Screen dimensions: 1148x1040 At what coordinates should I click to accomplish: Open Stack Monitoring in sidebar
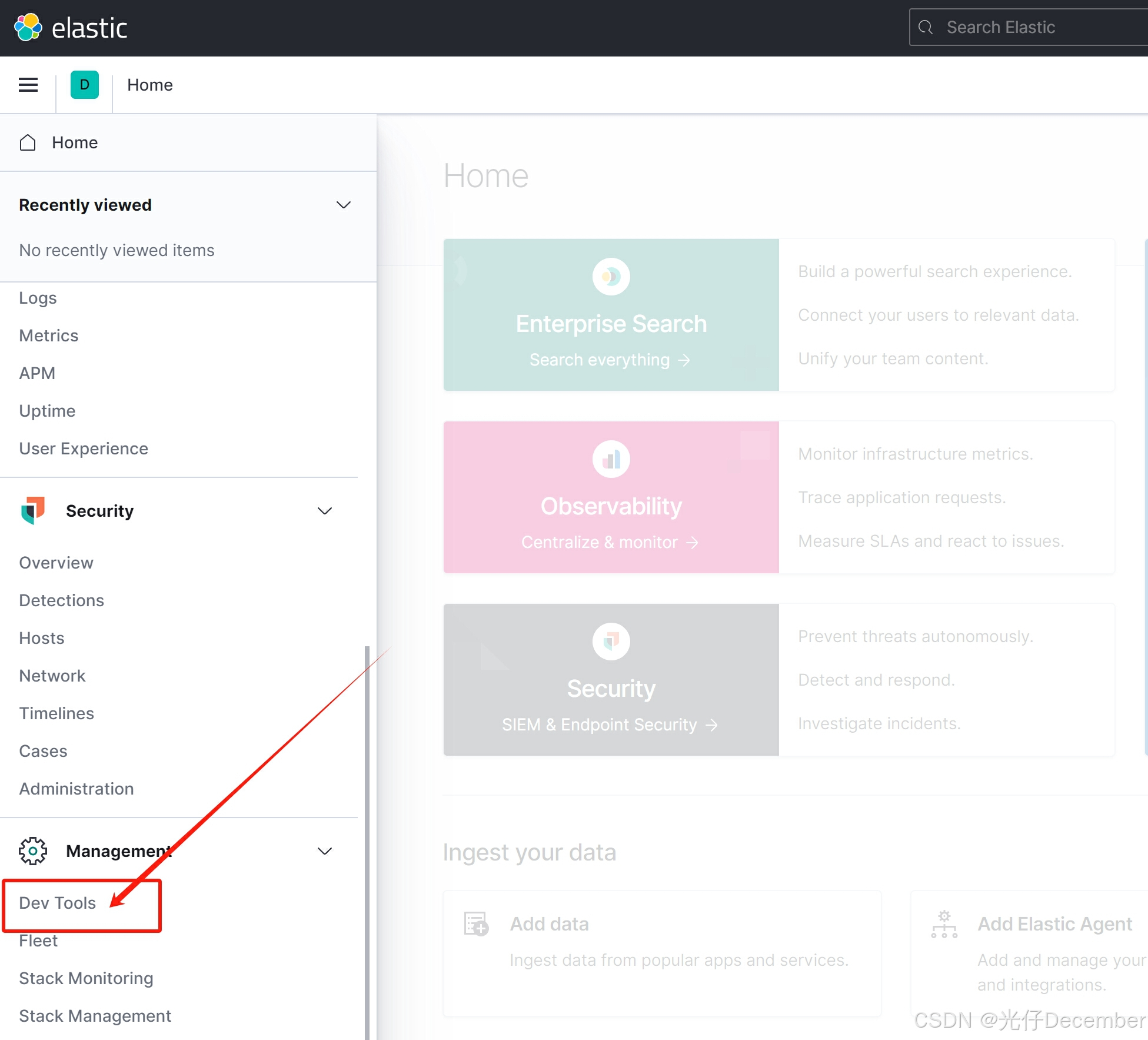(86, 978)
